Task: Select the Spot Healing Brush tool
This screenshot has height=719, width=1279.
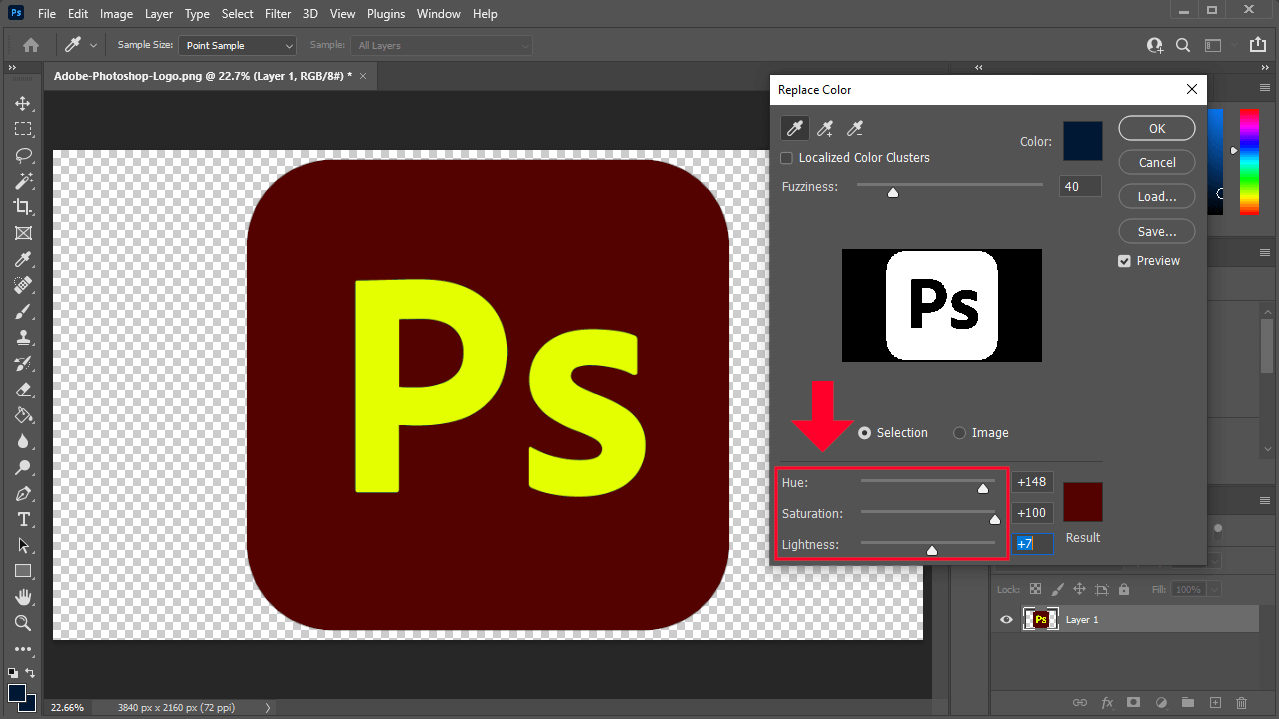Action: pos(23,285)
